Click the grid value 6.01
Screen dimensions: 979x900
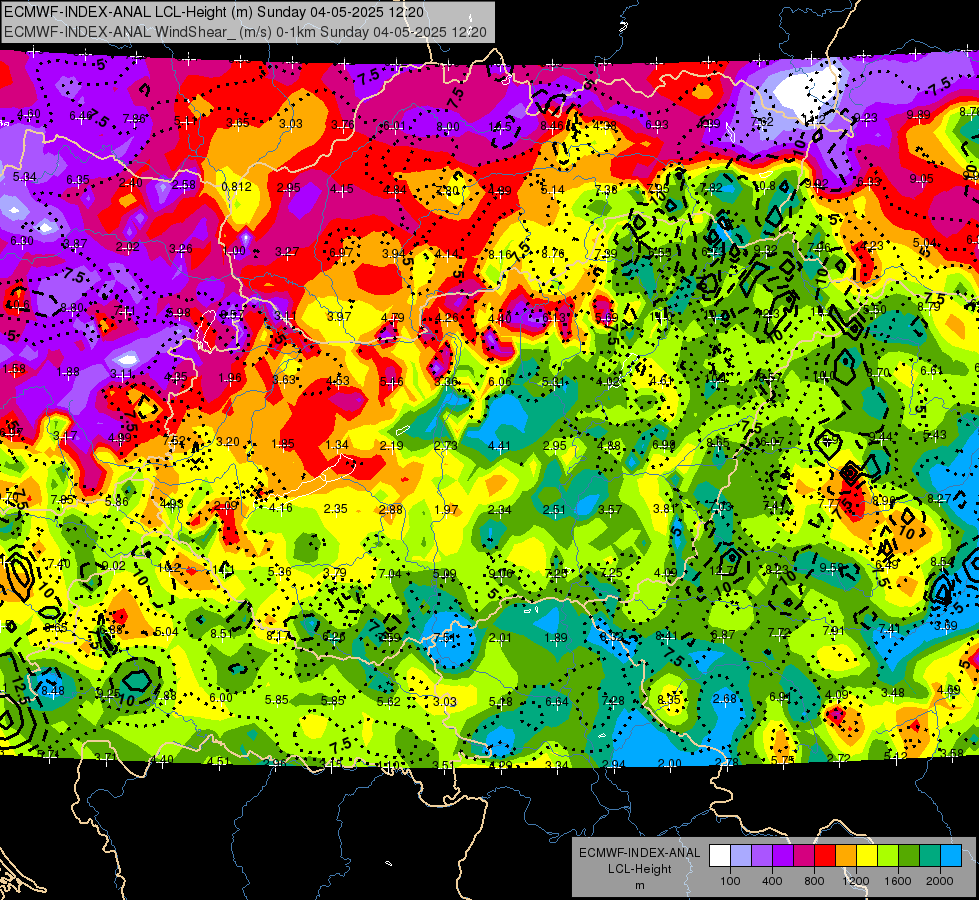(394, 126)
